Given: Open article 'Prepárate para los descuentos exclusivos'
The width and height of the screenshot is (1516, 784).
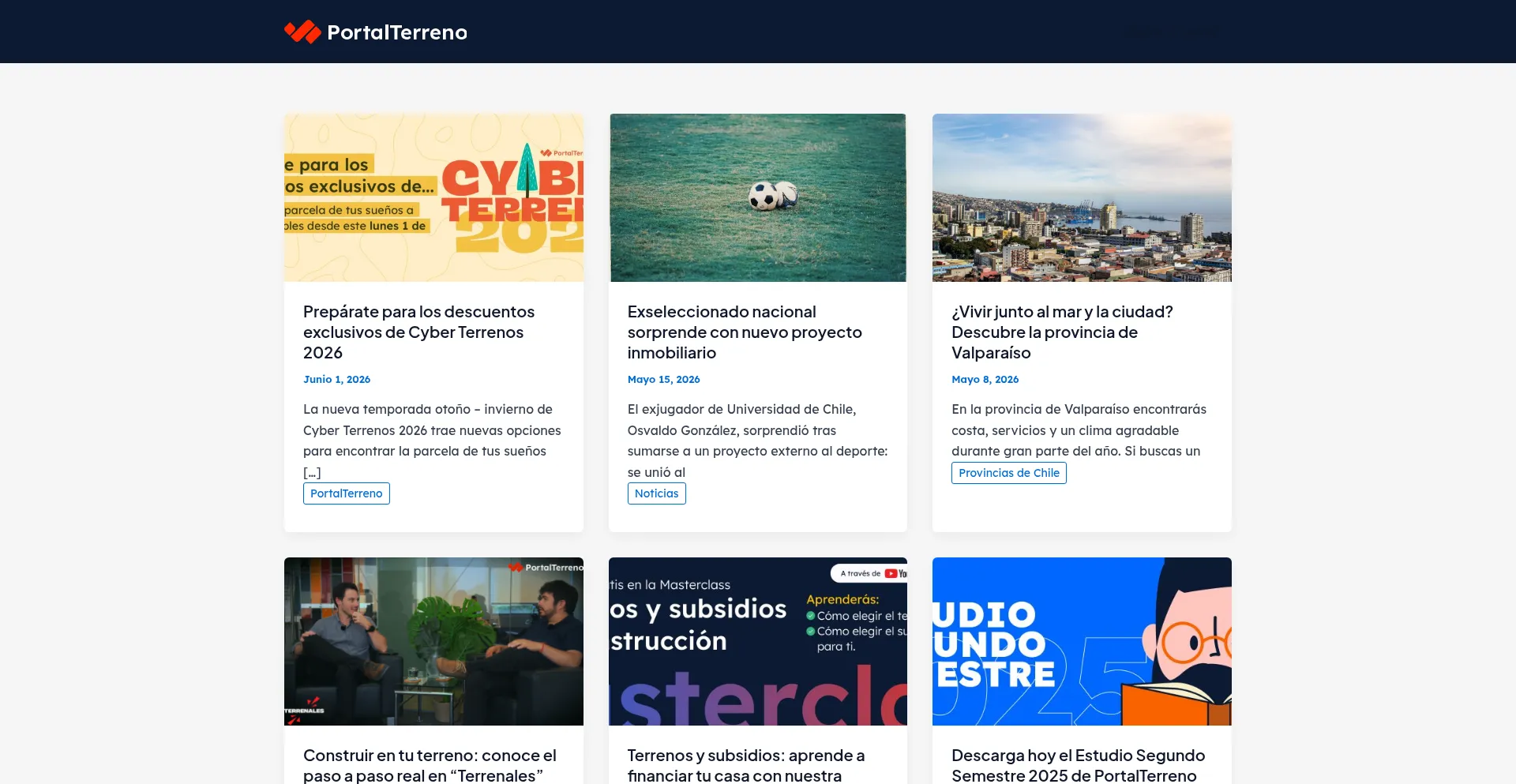Looking at the screenshot, I should [x=419, y=332].
